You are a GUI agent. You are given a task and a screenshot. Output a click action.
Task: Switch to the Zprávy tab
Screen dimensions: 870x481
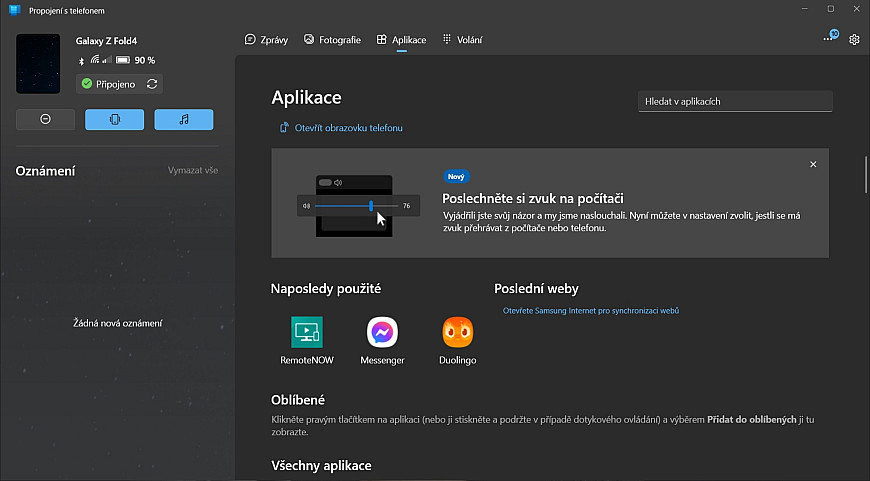coord(266,39)
